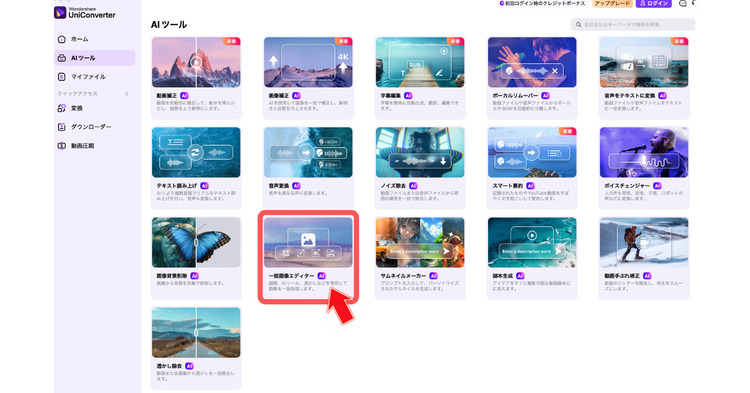The width and height of the screenshot is (750, 393).
Task: Click the アップグレード button
Action: (x=612, y=3)
